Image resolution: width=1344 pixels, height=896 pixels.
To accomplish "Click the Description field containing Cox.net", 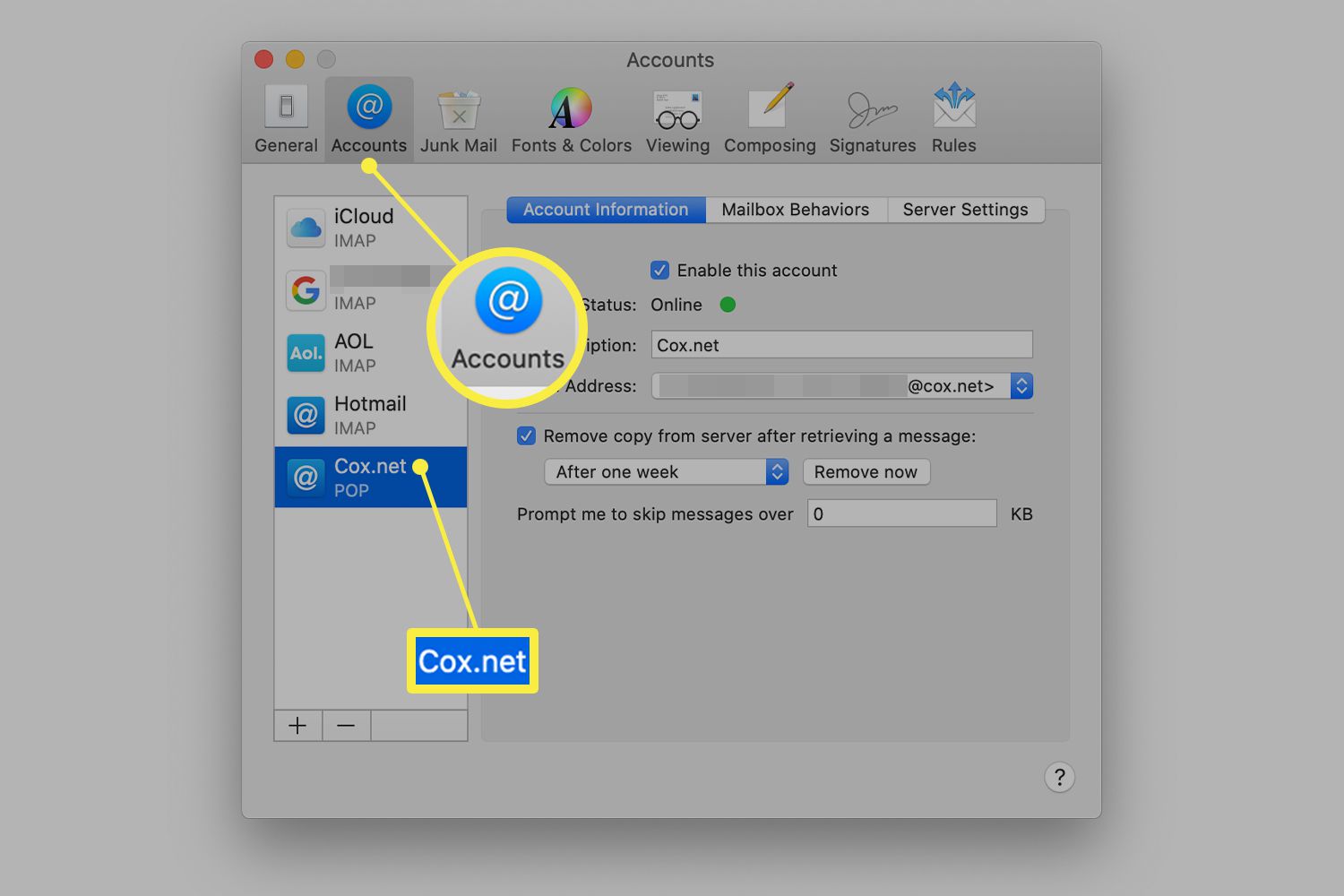I will pos(842,345).
